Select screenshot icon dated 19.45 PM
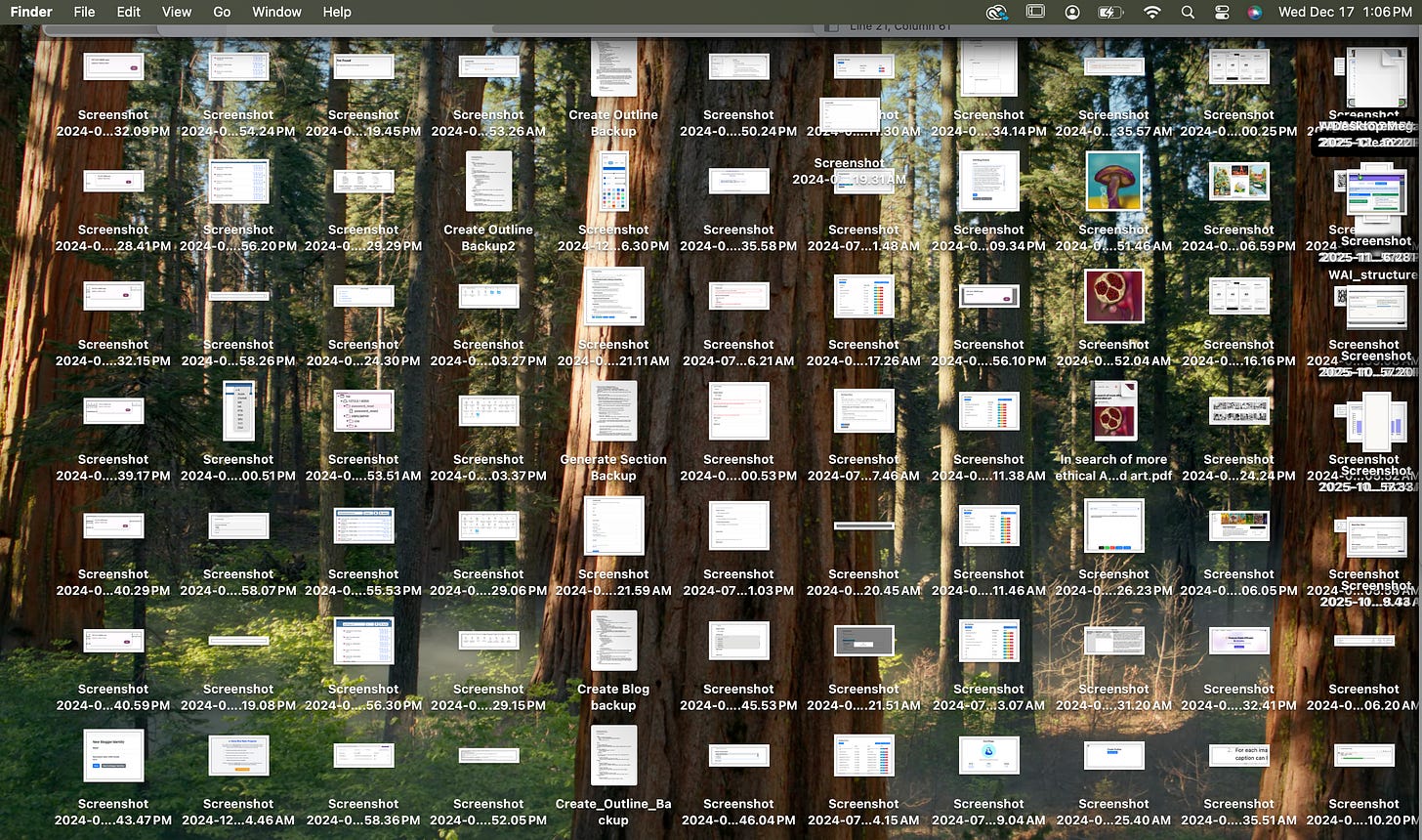1422x840 pixels. (363, 66)
